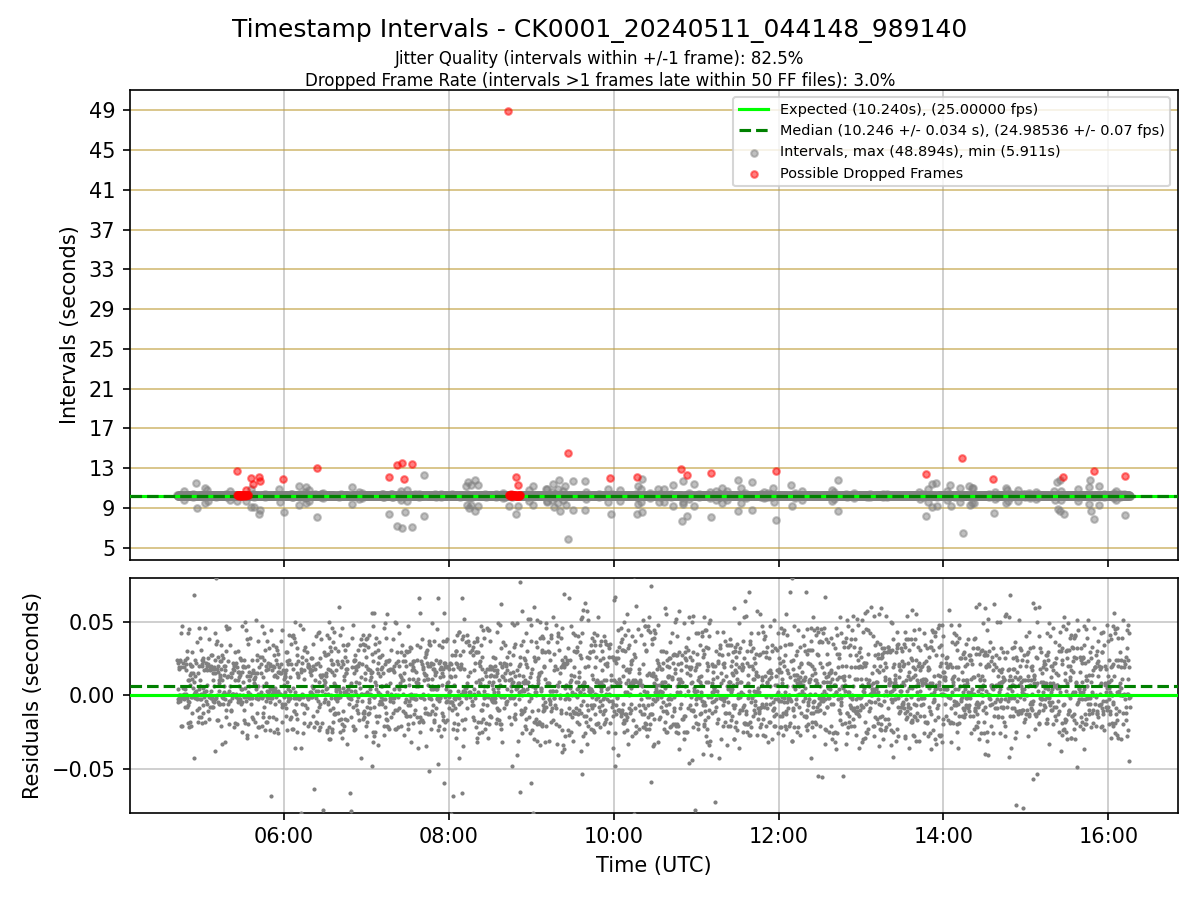Click the 5 tick on the intervals axis
Image resolution: width=1200 pixels, height=900 pixels.
point(109,548)
